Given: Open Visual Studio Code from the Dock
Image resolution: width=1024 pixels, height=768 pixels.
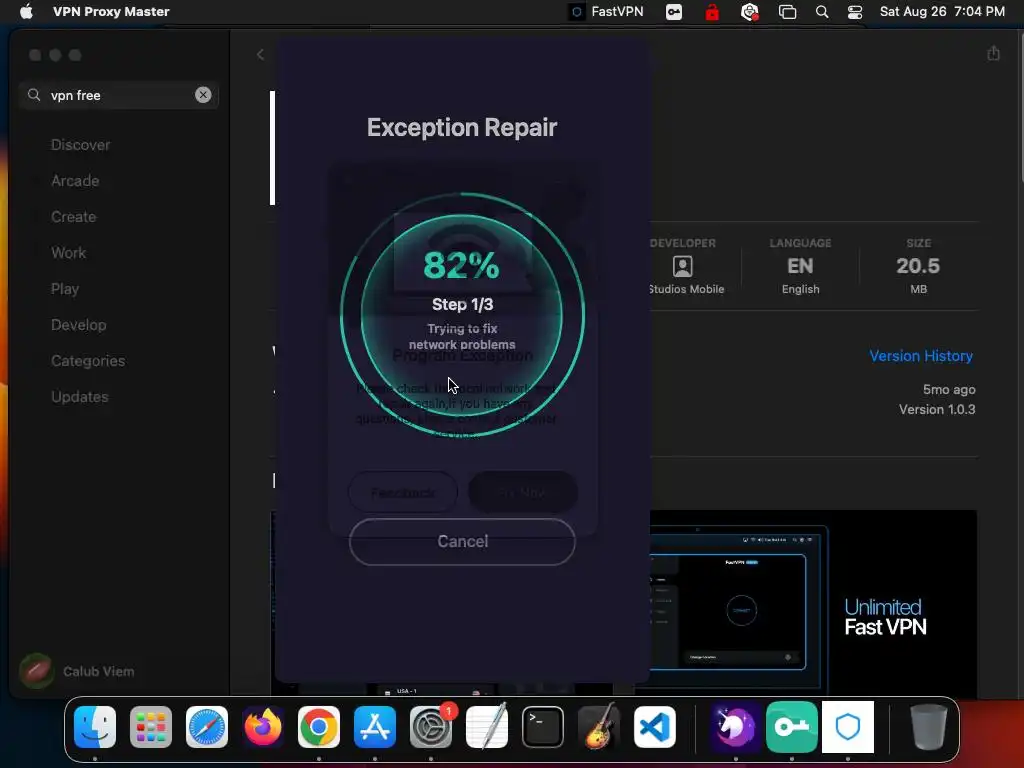Looking at the screenshot, I should pos(655,727).
